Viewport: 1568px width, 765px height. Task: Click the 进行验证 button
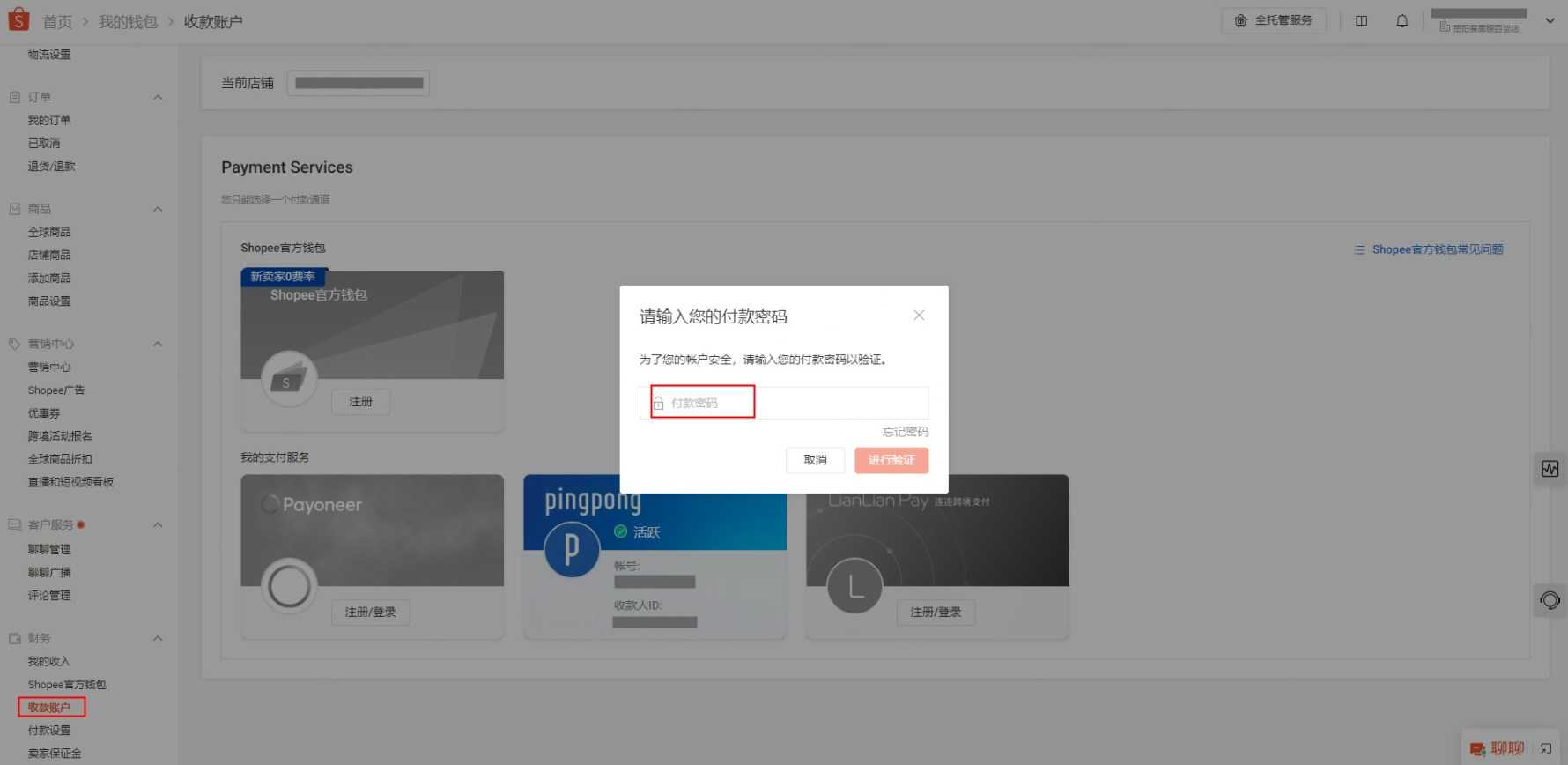point(891,460)
